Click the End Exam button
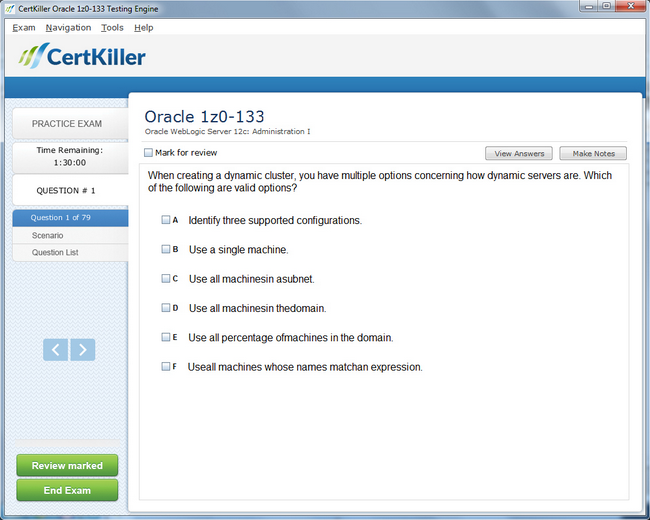The image size is (650, 520). coord(67,491)
